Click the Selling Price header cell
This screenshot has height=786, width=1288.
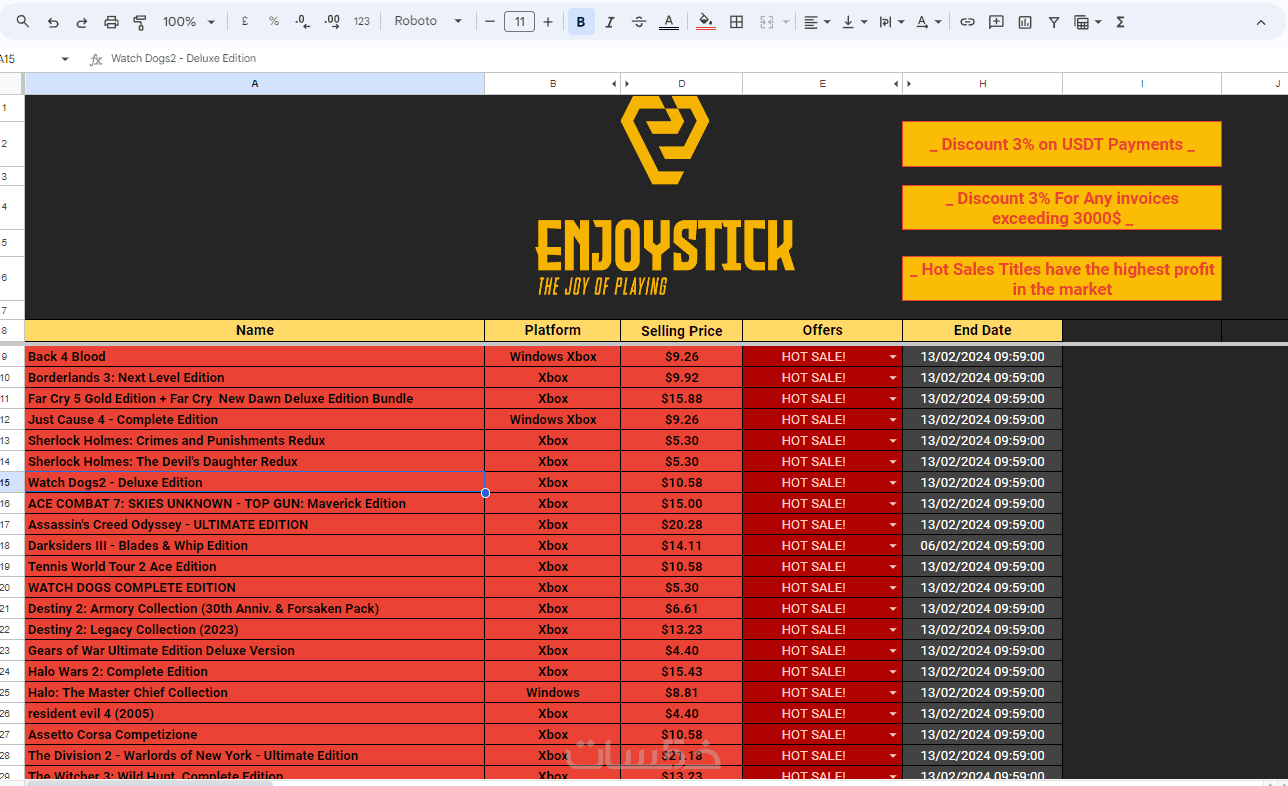[682, 331]
